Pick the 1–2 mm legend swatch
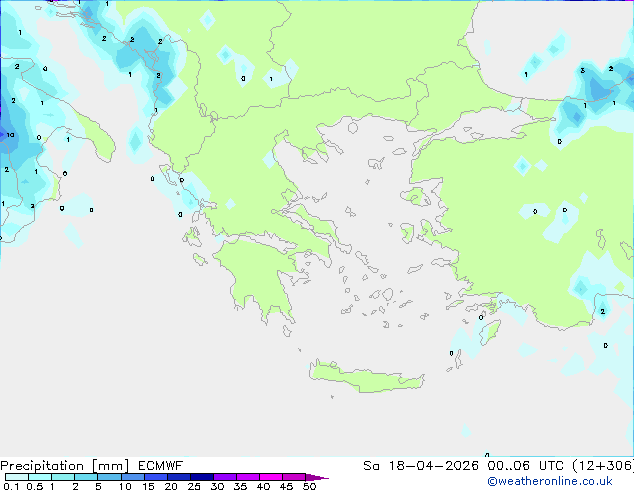Screen dimensions: 634x490 click(63, 477)
